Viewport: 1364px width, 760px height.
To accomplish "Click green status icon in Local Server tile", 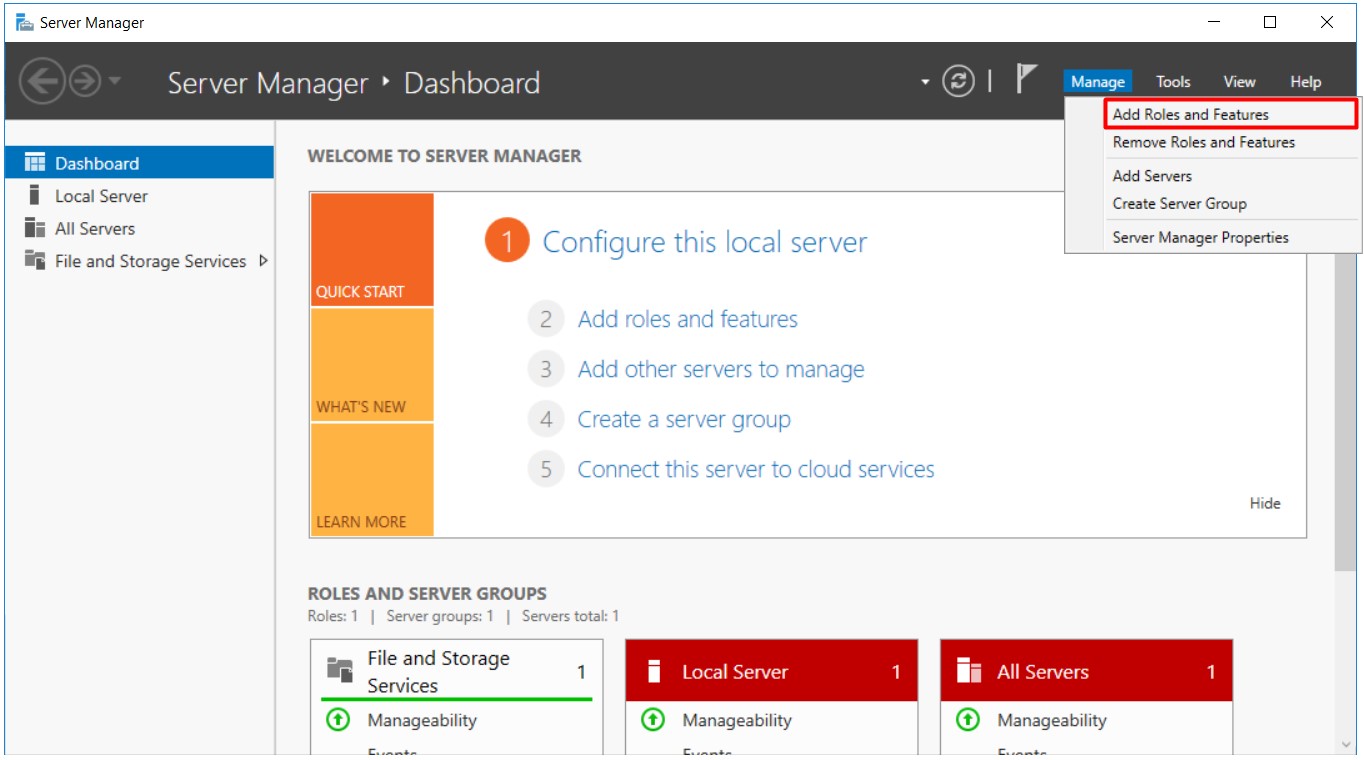I will pos(653,719).
